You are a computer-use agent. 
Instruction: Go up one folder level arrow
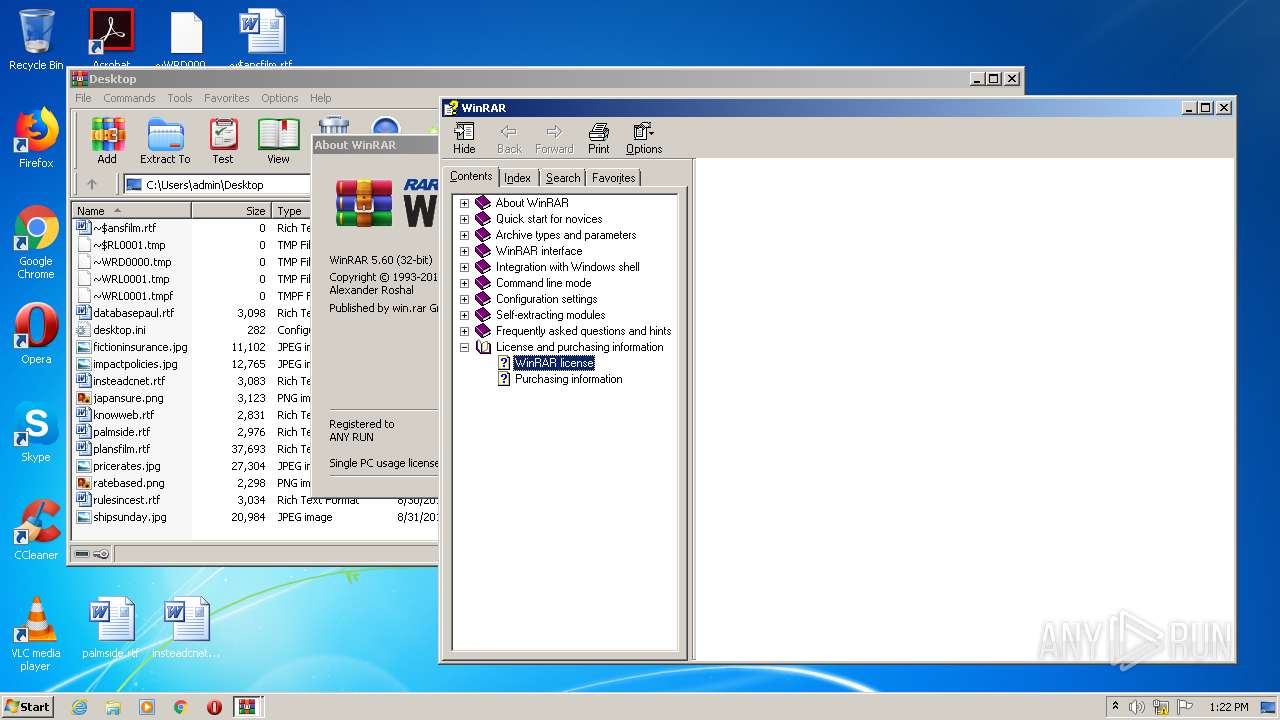92,184
